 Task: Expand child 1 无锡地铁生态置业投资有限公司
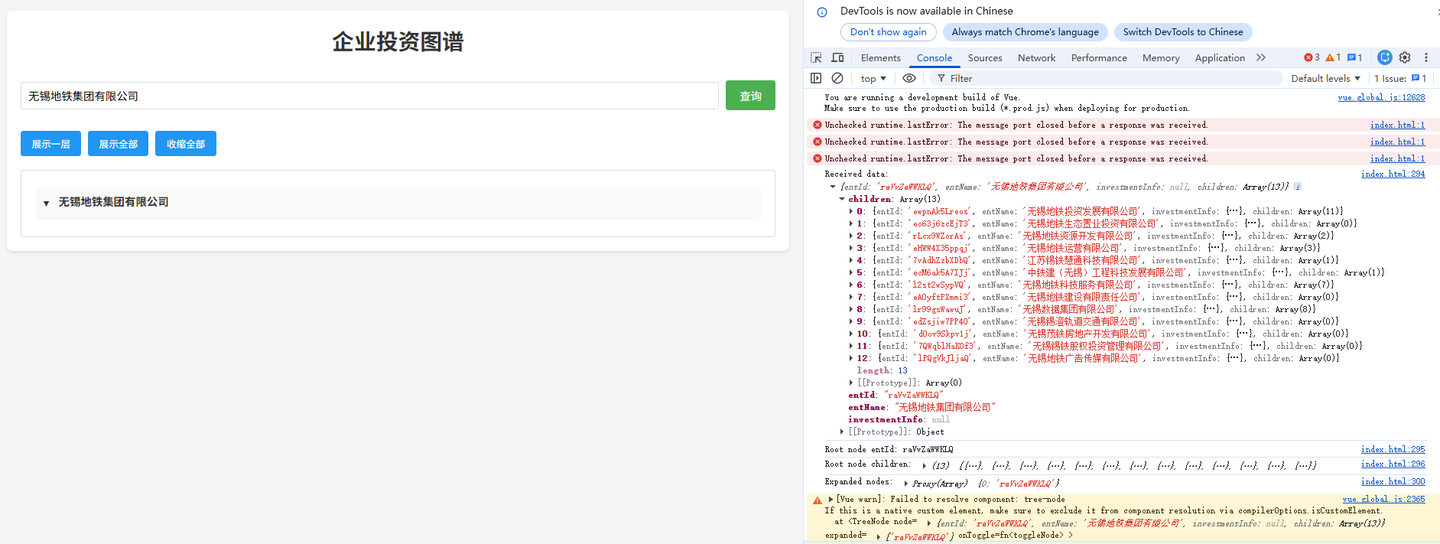(x=851, y=224)
